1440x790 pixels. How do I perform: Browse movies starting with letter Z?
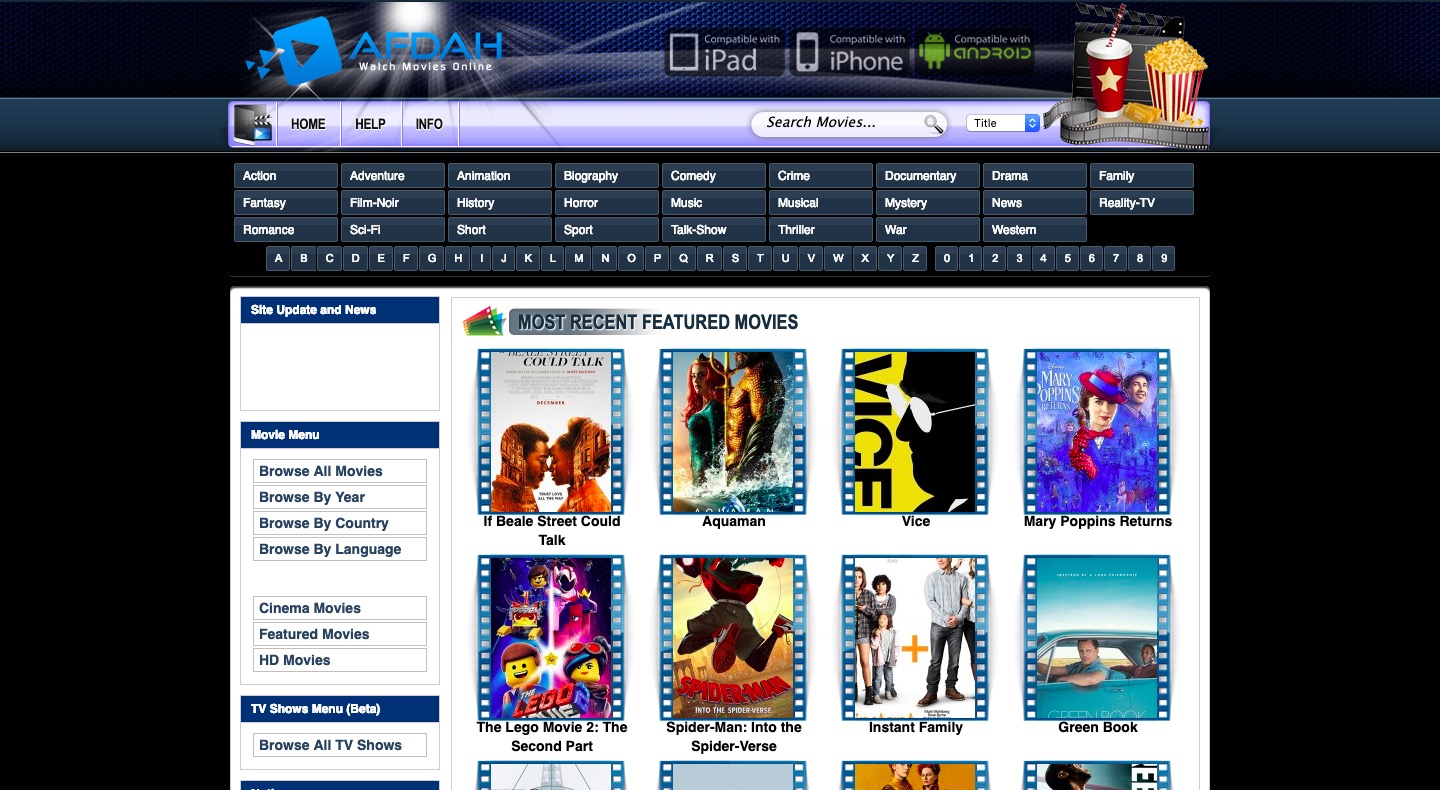tap(915, 259)
